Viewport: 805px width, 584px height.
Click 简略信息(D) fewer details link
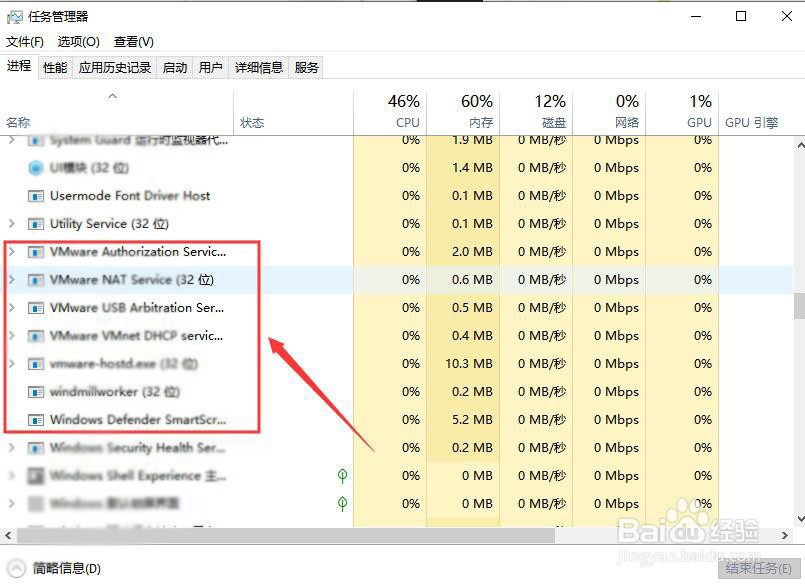click(x=66, y=568)
